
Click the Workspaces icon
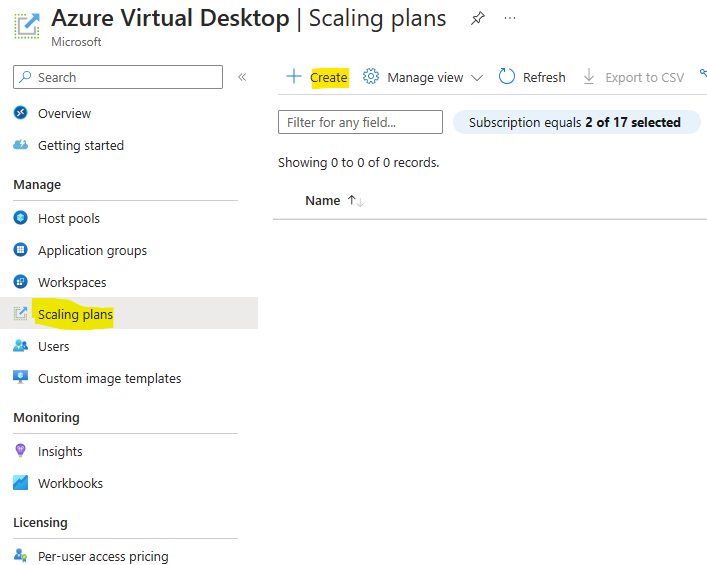click(x=20, y=282)
